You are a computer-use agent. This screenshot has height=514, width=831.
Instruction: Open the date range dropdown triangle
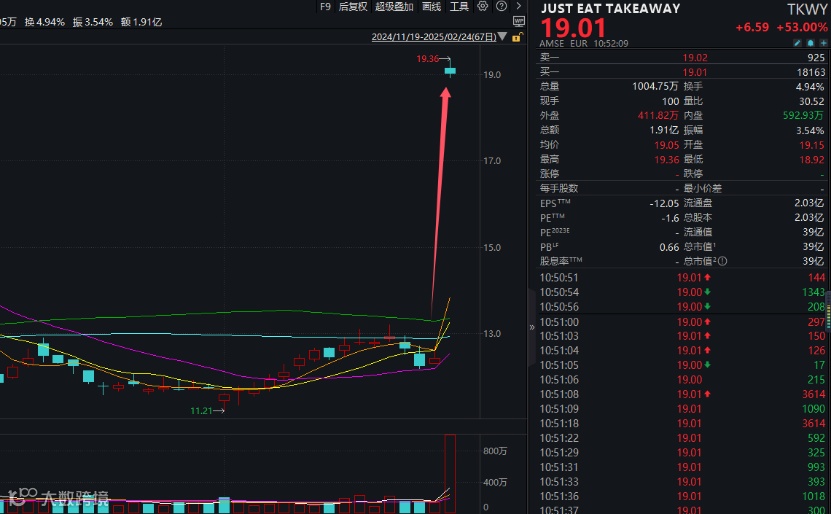[x=502, y=37]
